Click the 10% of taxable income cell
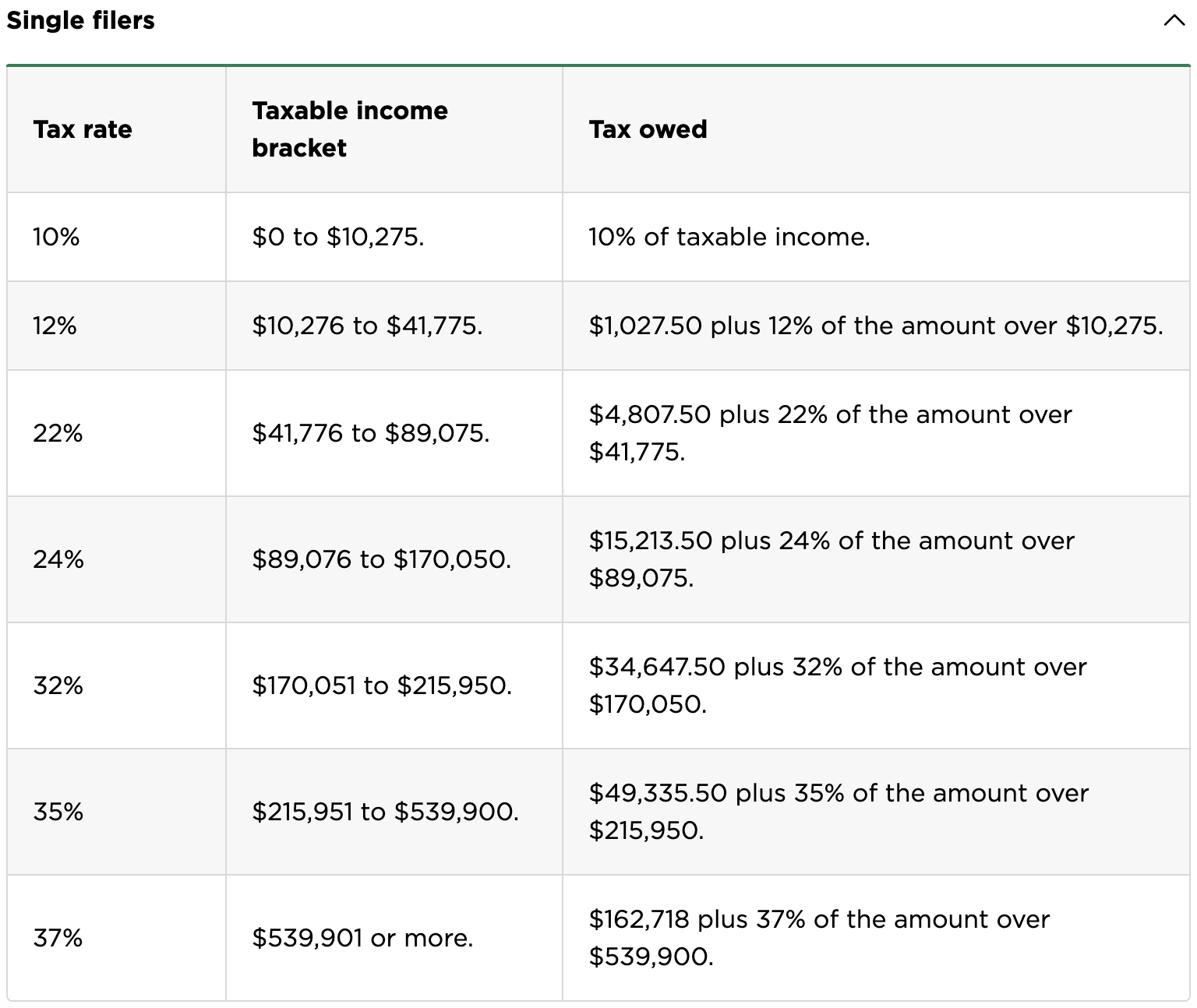1197x1008 pixels. pyautogui.click(x=729, y=237)
